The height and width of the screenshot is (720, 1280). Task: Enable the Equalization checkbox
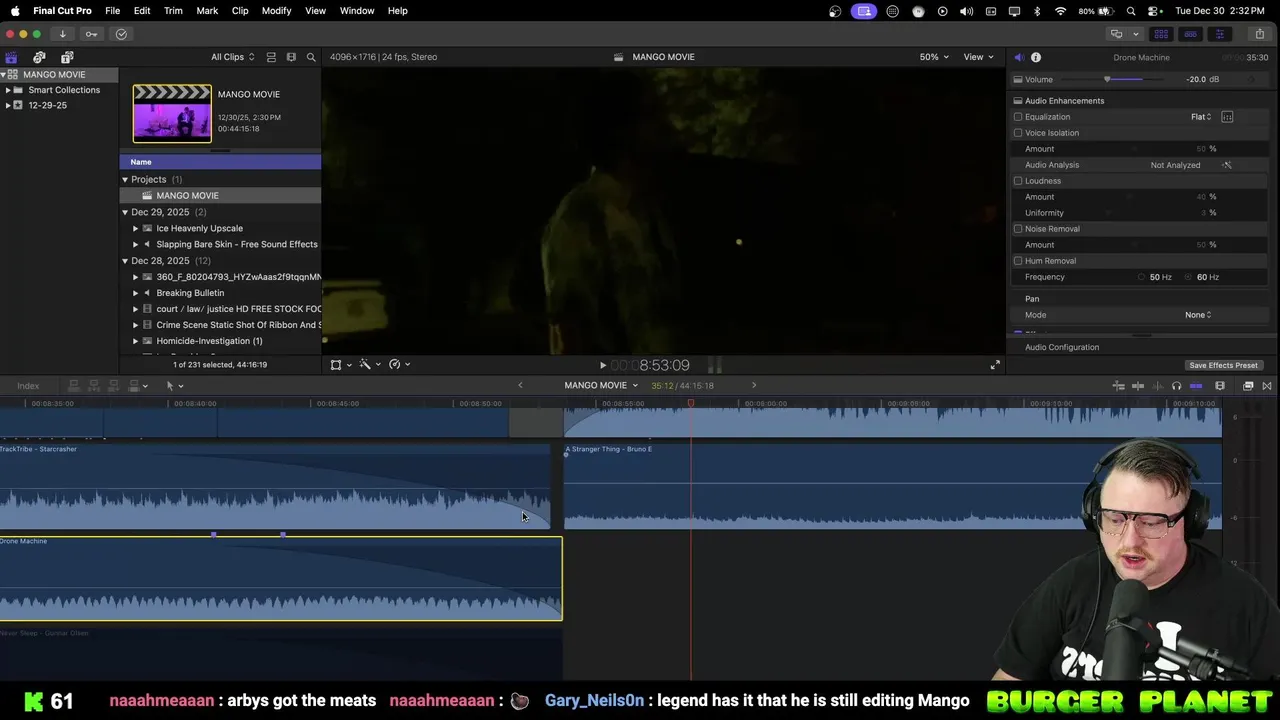1018,117
